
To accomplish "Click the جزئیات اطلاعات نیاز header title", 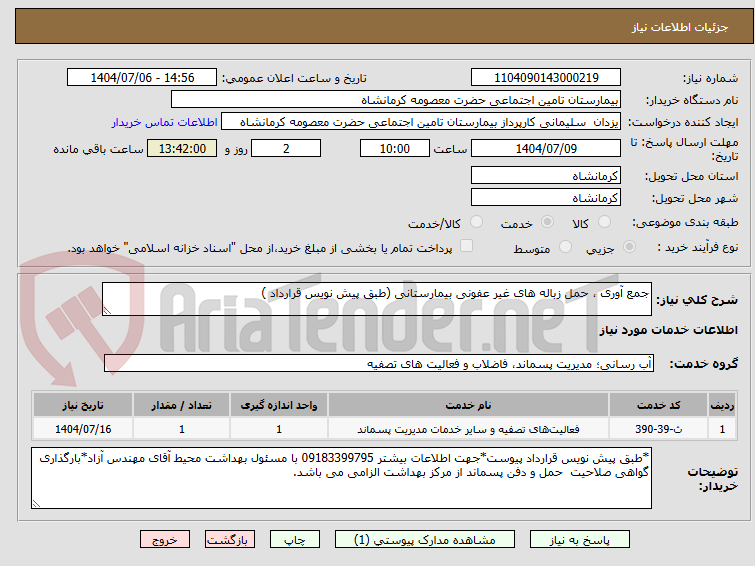I will pyautogui.click(x=679, y=27).
